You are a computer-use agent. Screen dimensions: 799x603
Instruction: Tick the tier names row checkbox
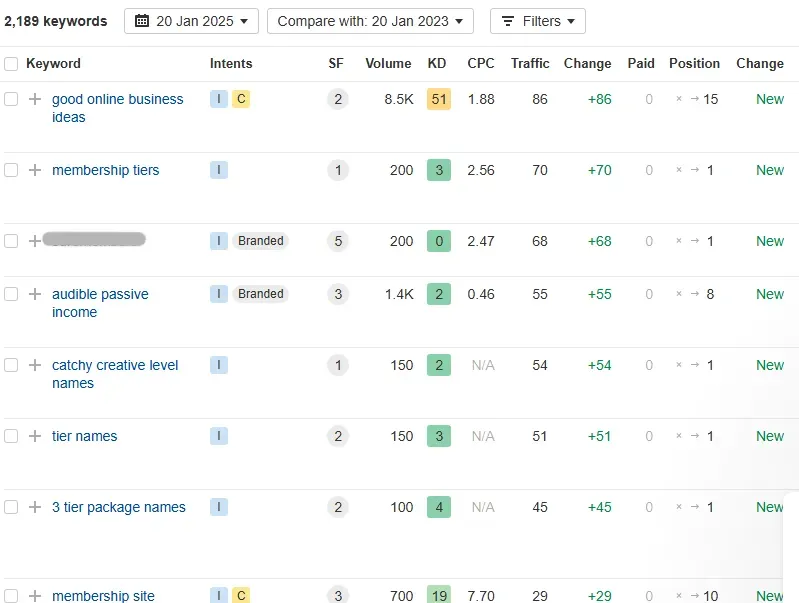pos(11,436)
